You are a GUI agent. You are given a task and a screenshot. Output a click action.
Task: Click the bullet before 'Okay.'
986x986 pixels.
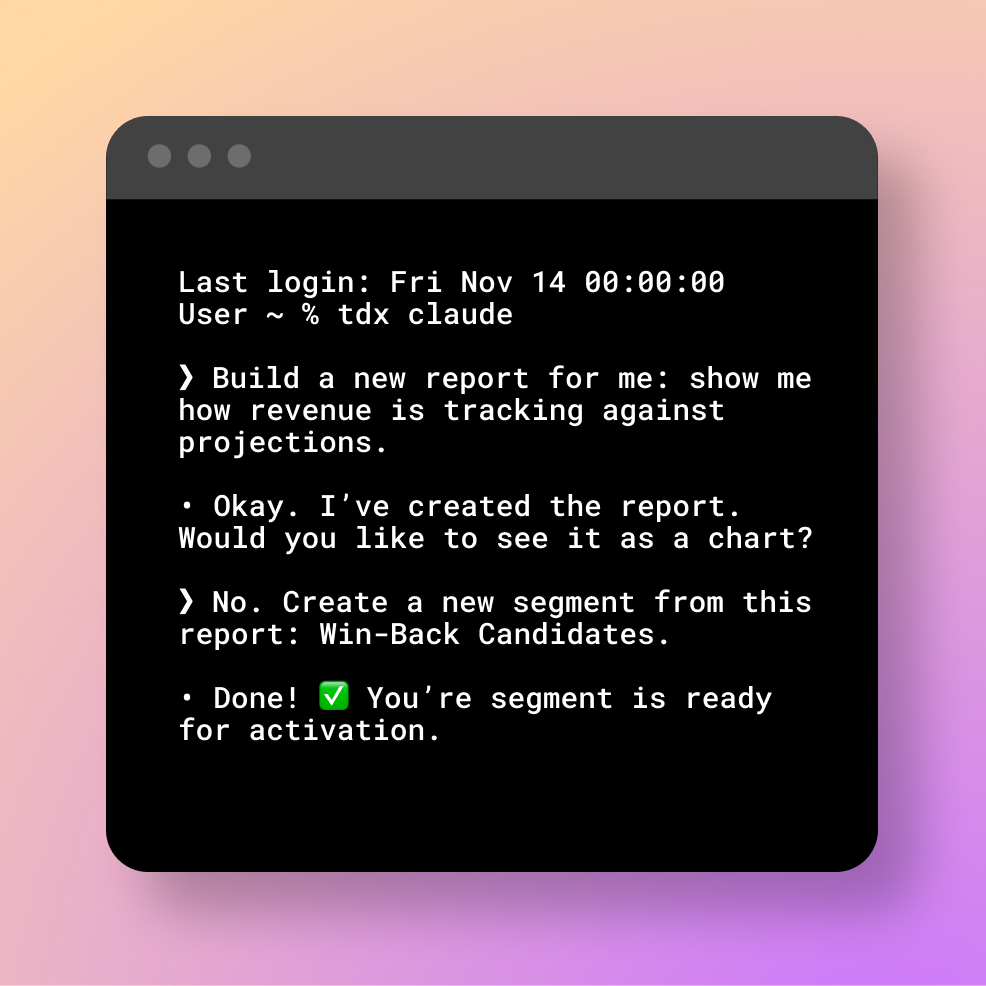click(x=187, y=505)
